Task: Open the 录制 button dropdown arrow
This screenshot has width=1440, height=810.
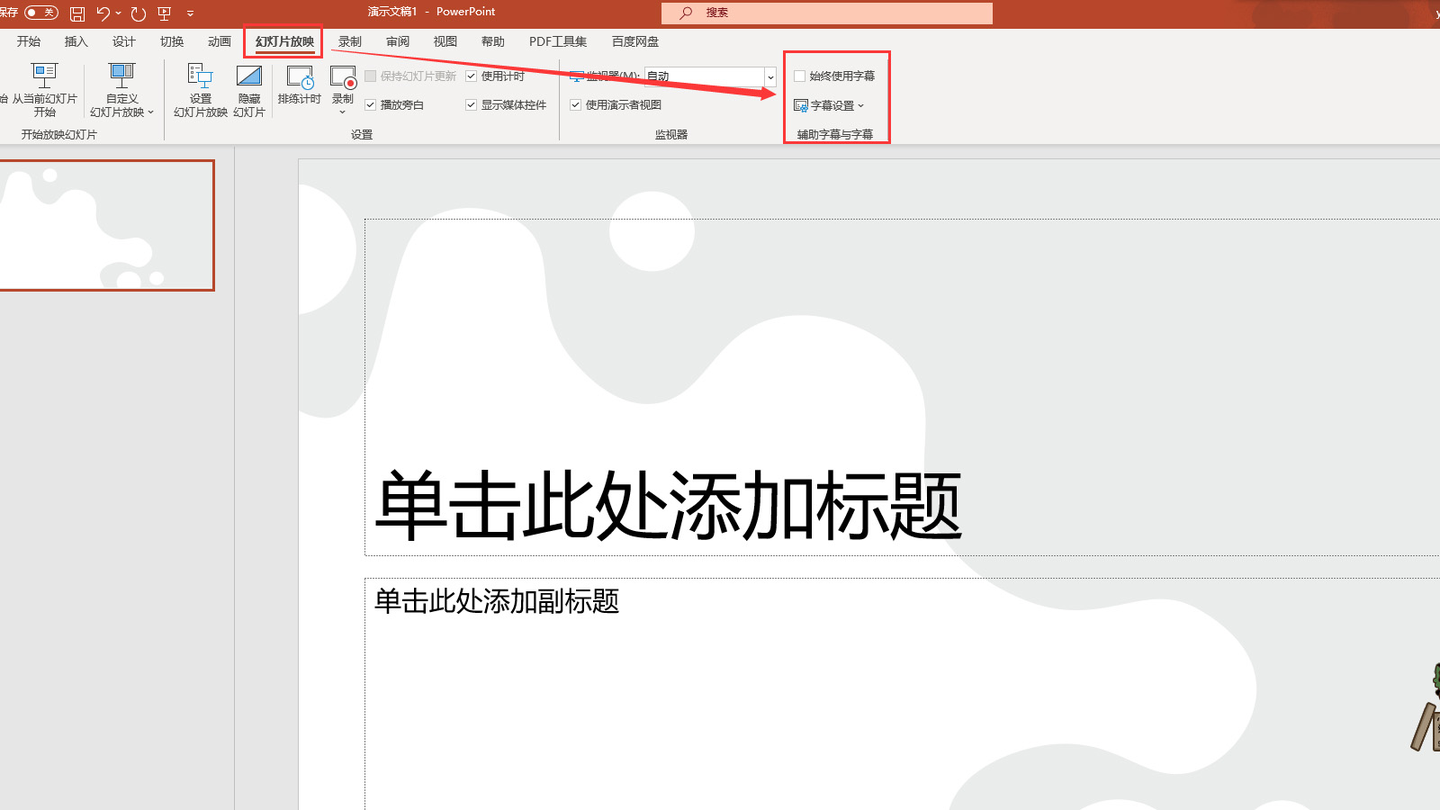Action: pos(342,112)
